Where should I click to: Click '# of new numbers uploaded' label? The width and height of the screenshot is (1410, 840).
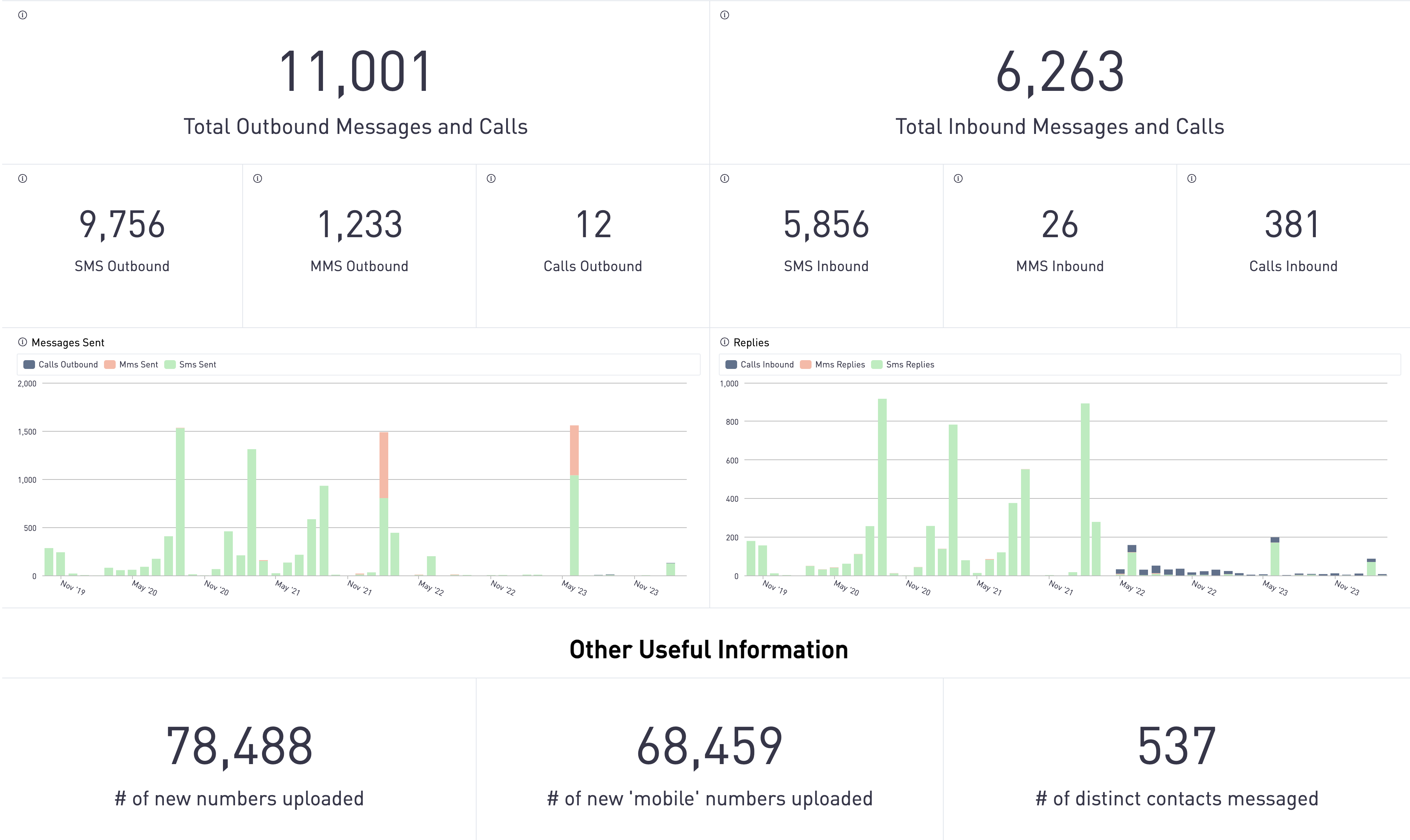(x=239, y=799)
